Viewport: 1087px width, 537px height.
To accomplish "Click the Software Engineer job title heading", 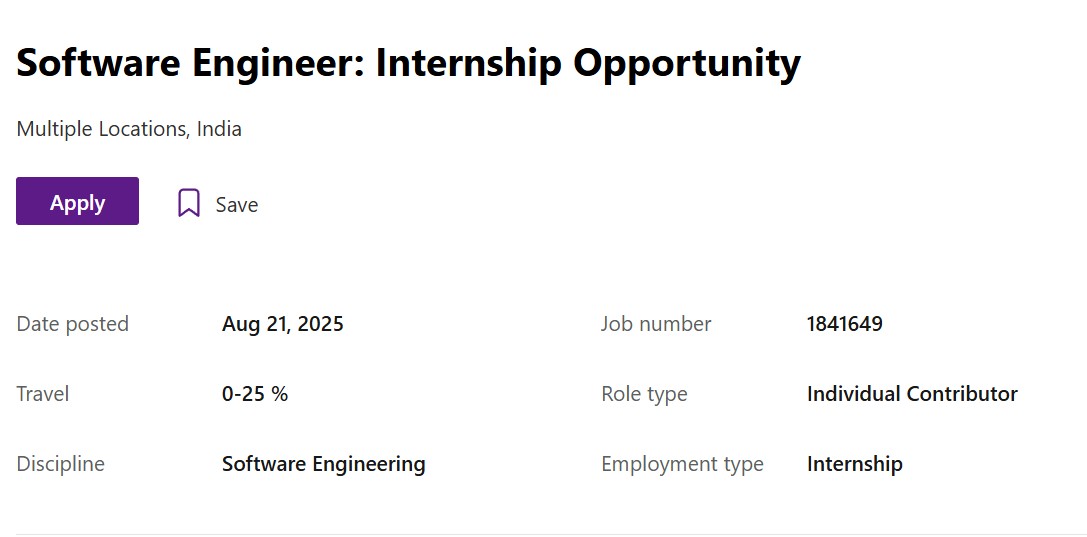I will pyautogui.click(x=408, y=63).
